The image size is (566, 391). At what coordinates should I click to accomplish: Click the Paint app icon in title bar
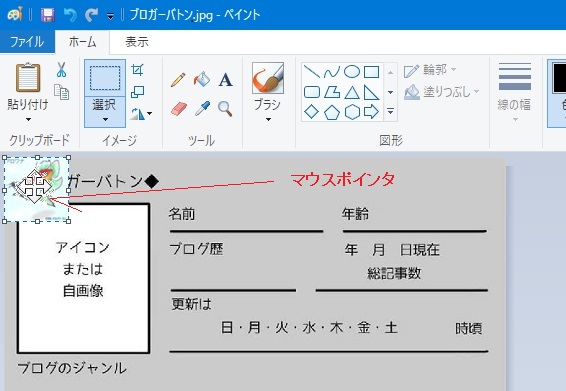pyautogui.click(x=15, y=14)
